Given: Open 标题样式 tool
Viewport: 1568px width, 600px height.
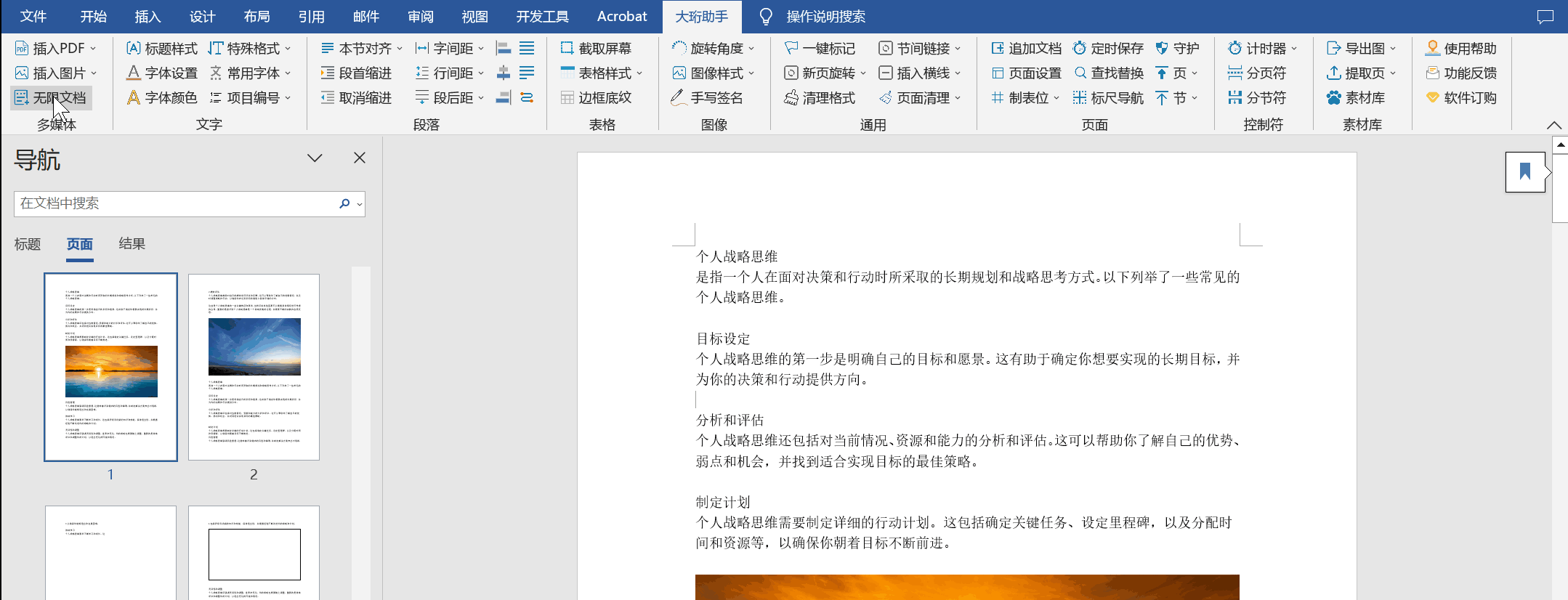Looking at the screenshot, I should point(162,49).
